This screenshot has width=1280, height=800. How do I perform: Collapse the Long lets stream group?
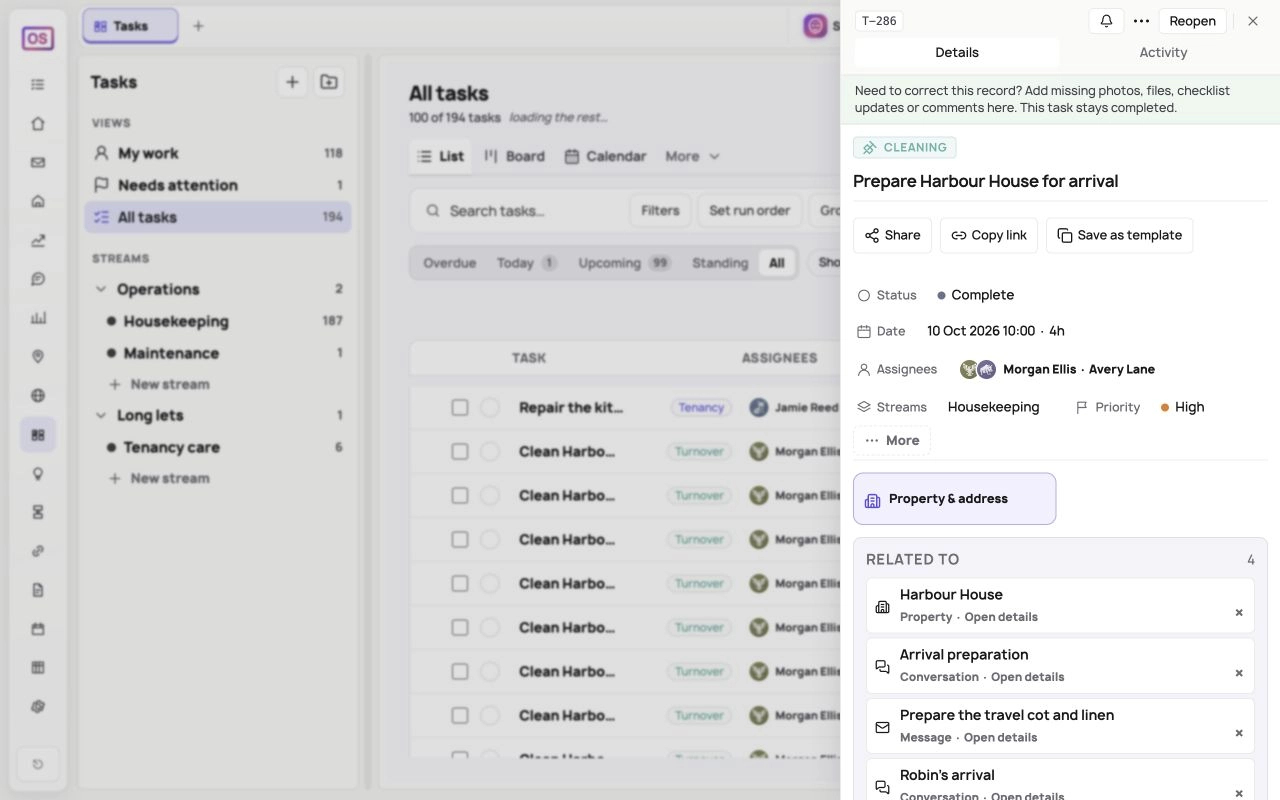(100, 415)
